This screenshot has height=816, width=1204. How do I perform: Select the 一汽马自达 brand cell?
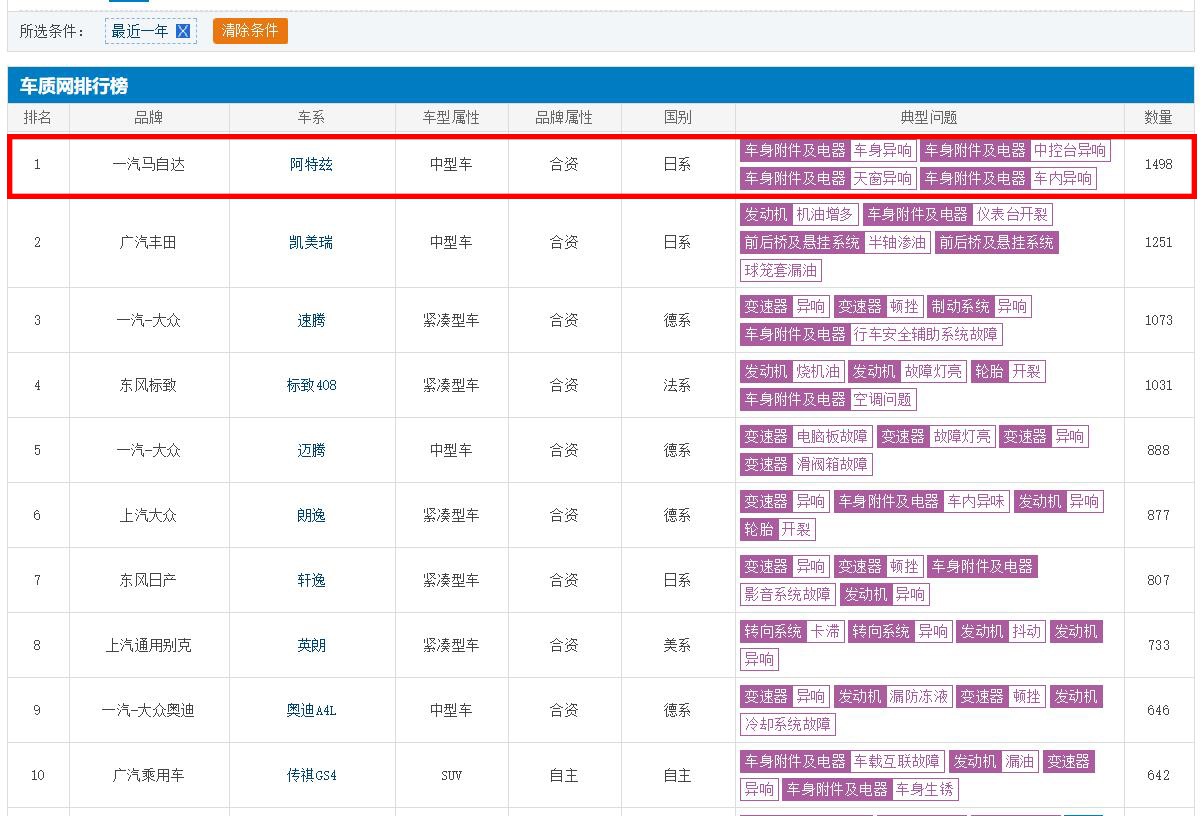tap(149, 164)
